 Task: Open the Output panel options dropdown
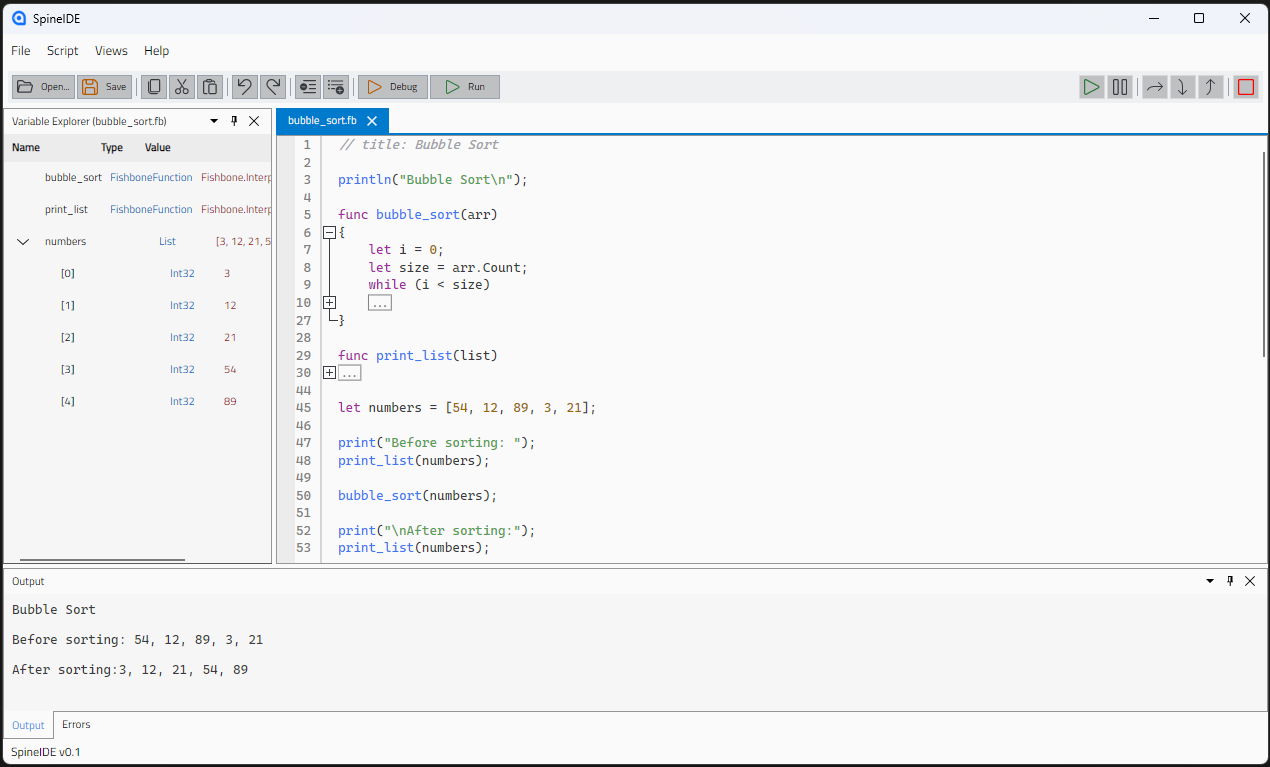tap(1210, 581)
